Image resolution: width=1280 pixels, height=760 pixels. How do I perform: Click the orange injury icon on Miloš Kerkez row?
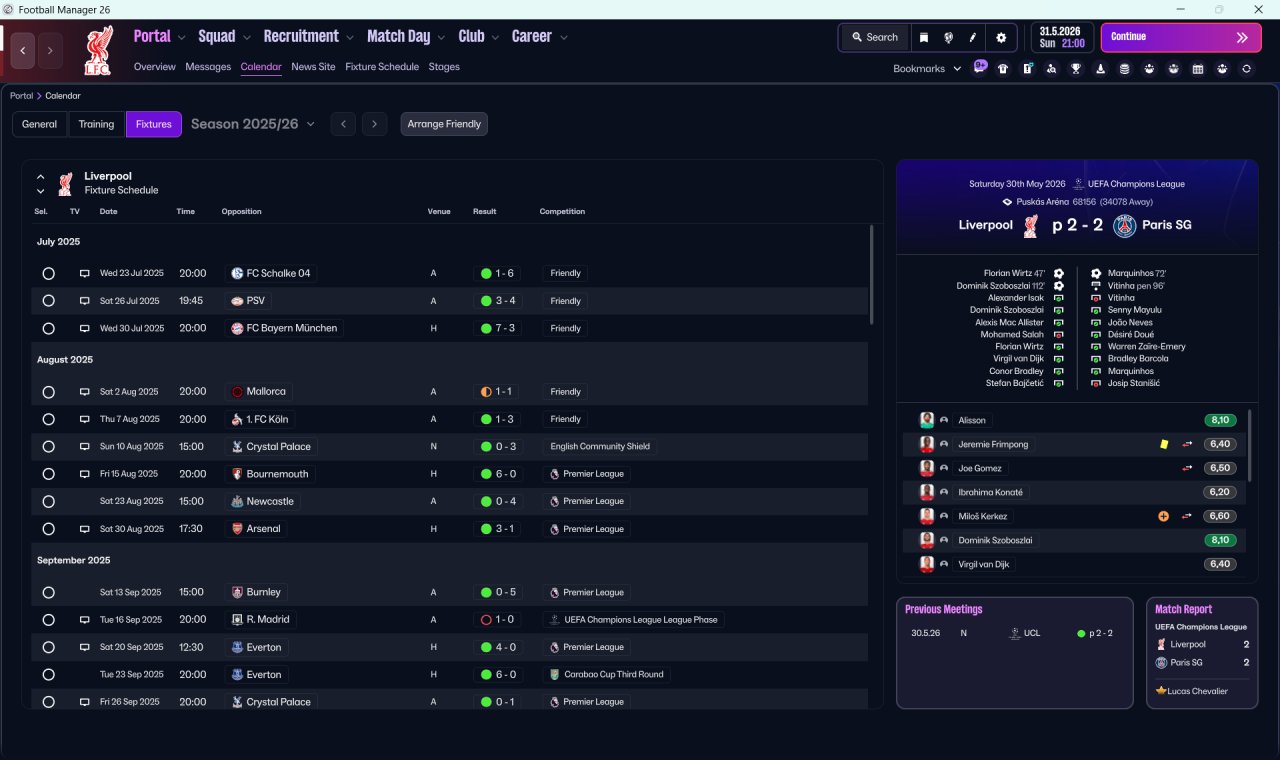1163,516
